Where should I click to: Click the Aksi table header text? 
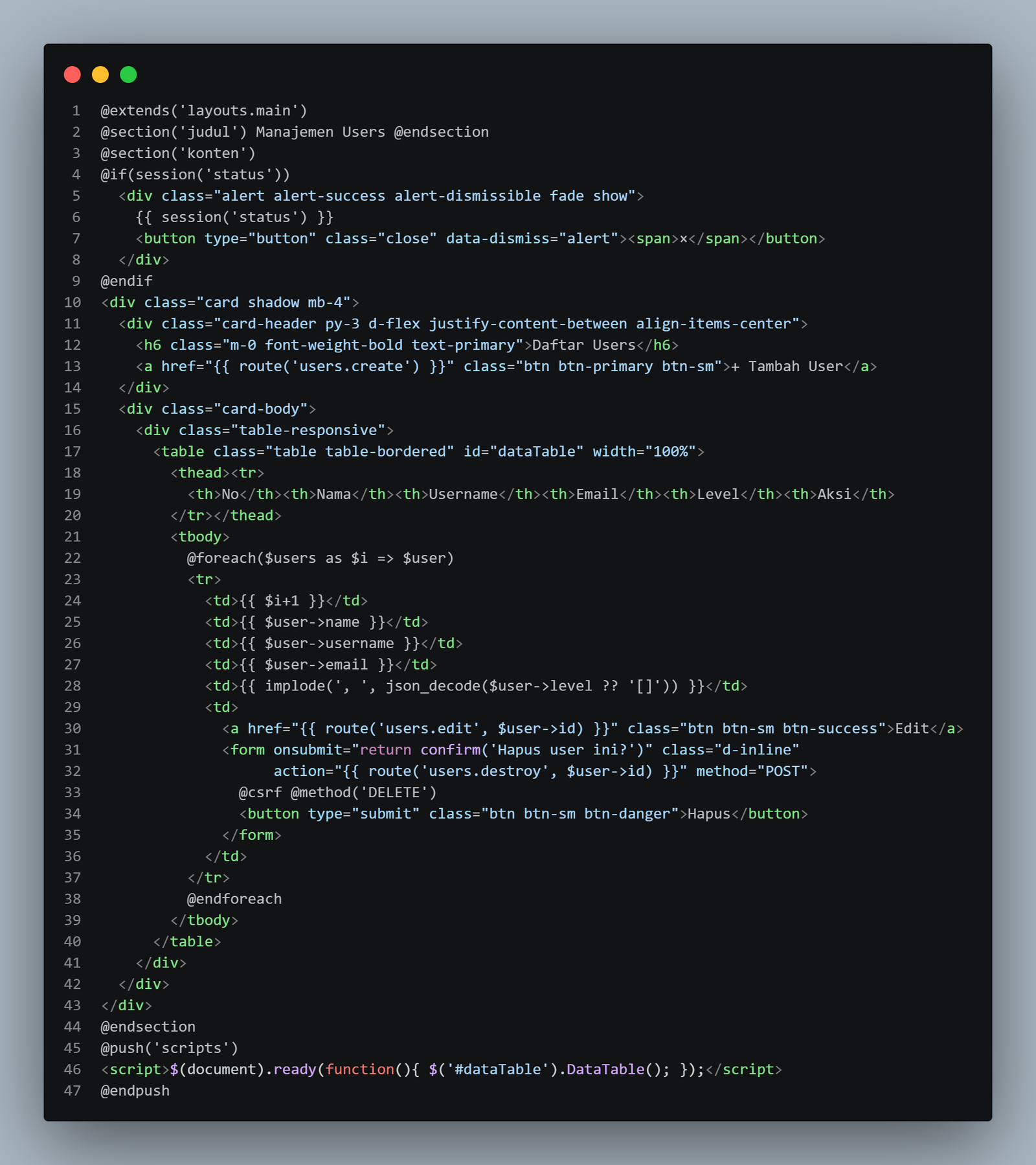point(835,494)
